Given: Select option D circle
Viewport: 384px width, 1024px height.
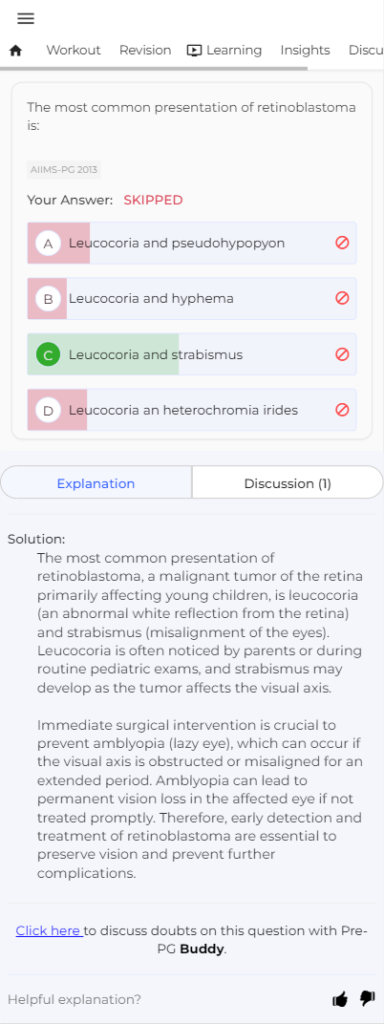Looking at the screenshot, I should 48,411.
